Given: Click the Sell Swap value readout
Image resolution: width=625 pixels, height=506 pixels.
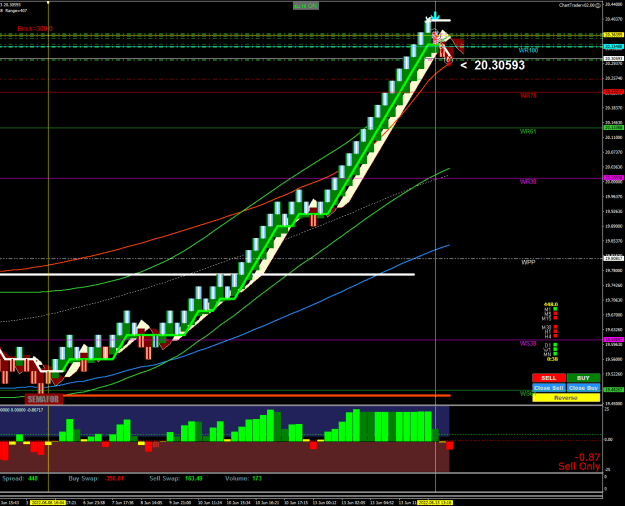Looking at the screenshot, I should tap(176, 478).
